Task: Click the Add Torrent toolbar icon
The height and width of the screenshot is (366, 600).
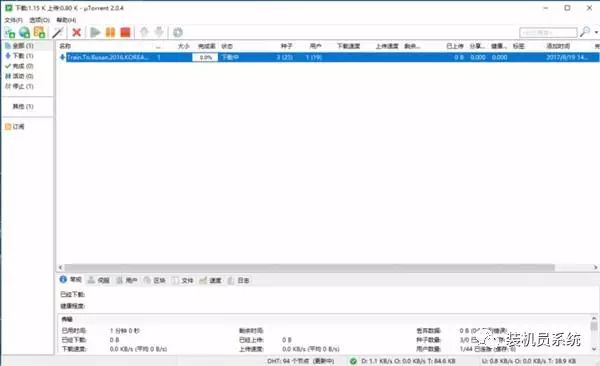Action: point(10,33)
